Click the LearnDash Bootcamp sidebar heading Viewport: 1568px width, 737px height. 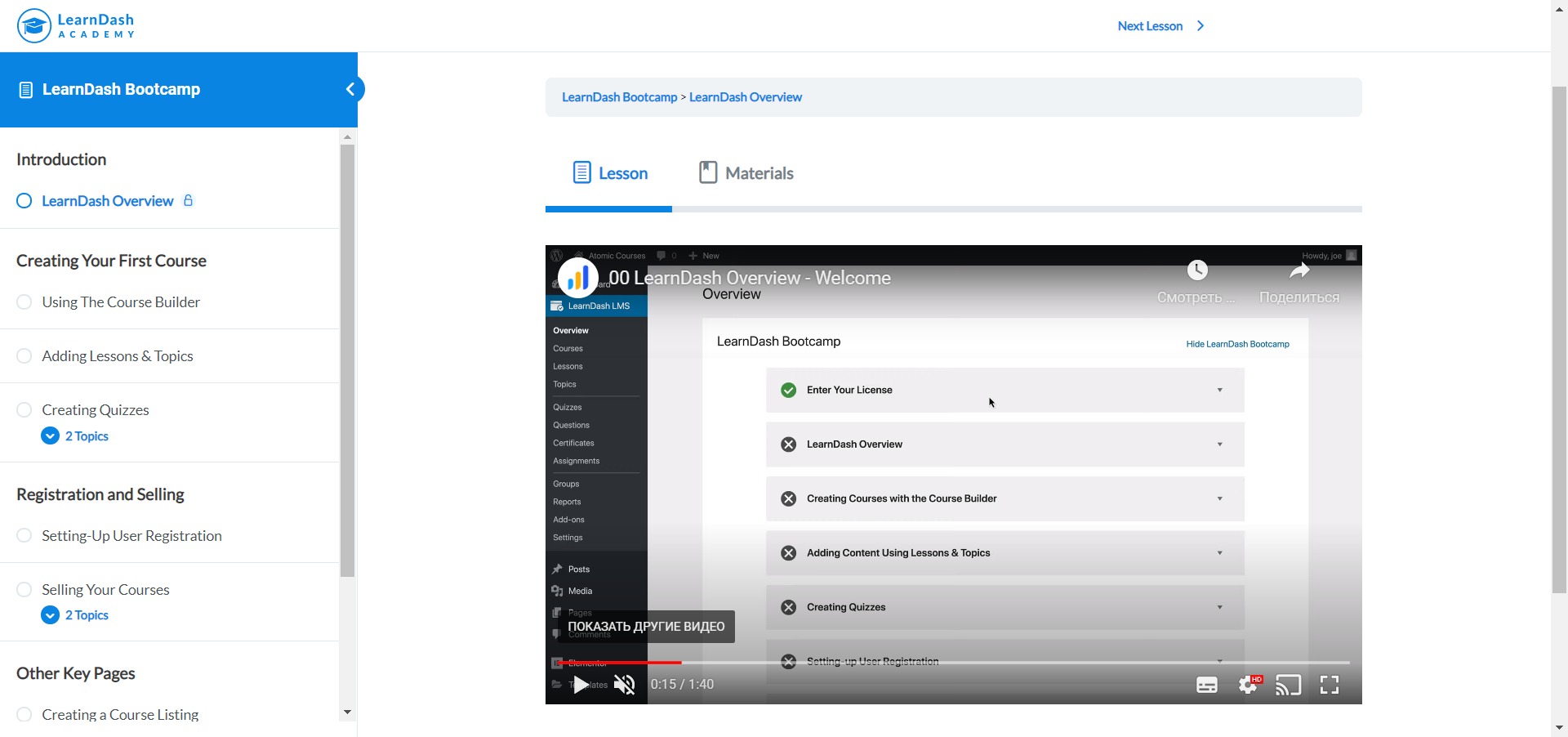pyautogui.click(x=121, y=90)
